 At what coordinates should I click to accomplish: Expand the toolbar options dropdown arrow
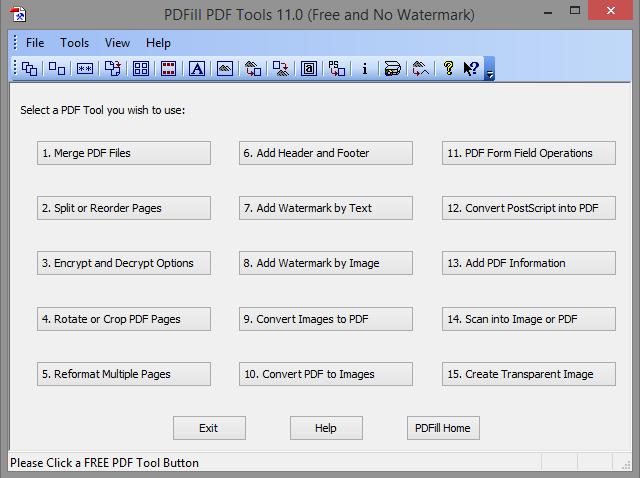[x=489, y=69]
